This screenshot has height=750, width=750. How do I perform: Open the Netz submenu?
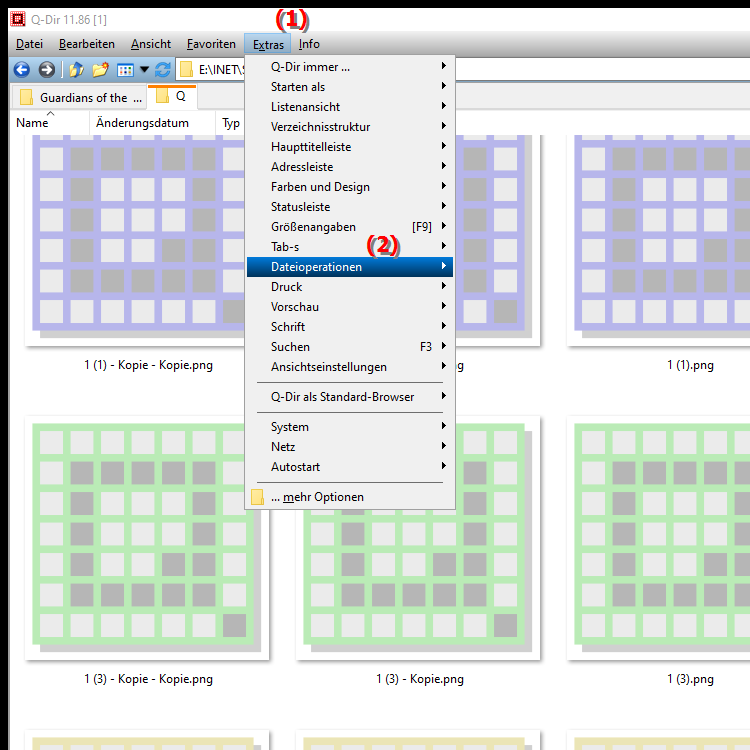click(x=350, y=447)
